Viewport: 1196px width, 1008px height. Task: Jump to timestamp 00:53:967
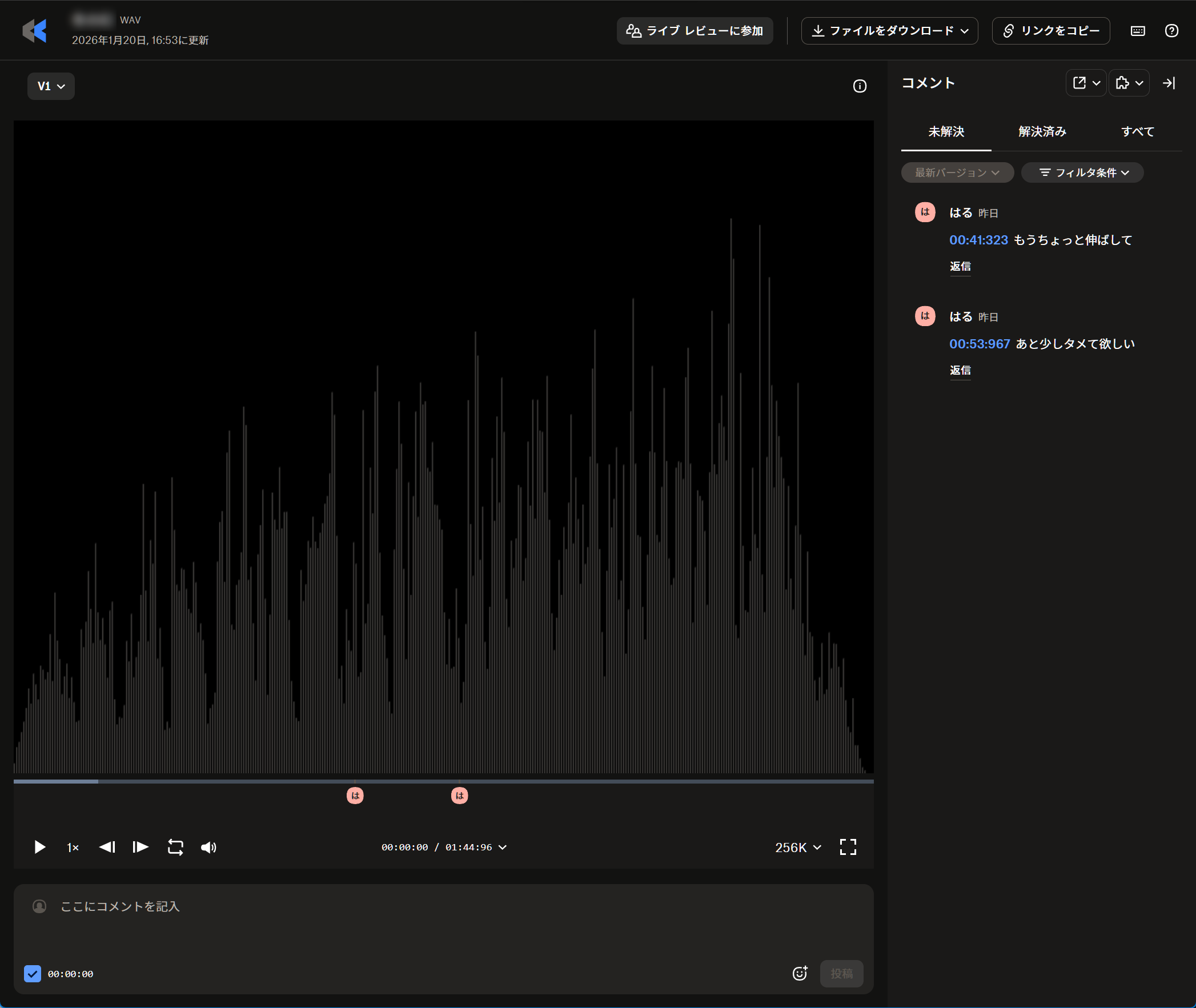pyautogui.click(x=980, y=344)
